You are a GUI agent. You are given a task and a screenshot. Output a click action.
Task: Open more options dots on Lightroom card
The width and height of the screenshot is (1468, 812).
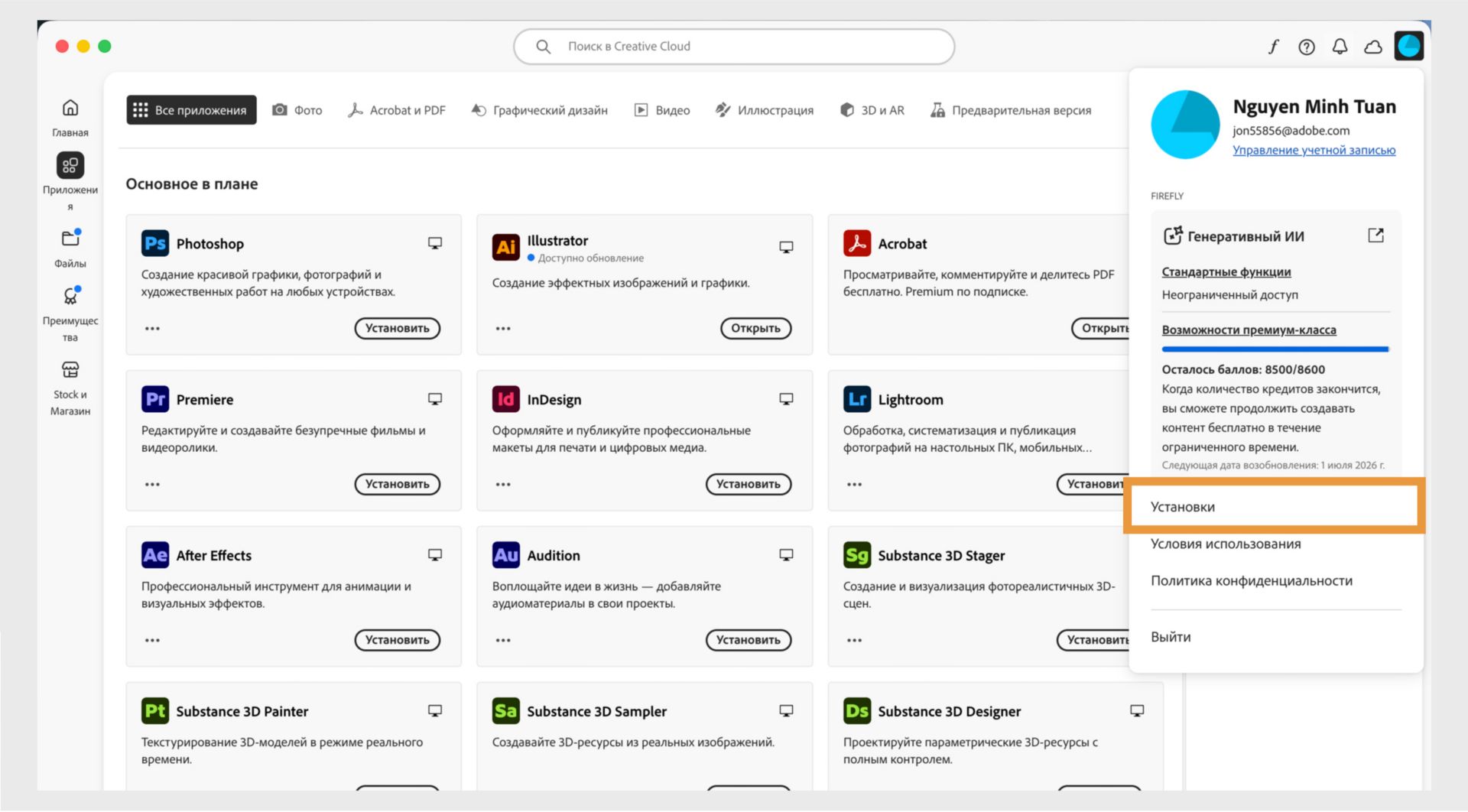click(854, 485)
